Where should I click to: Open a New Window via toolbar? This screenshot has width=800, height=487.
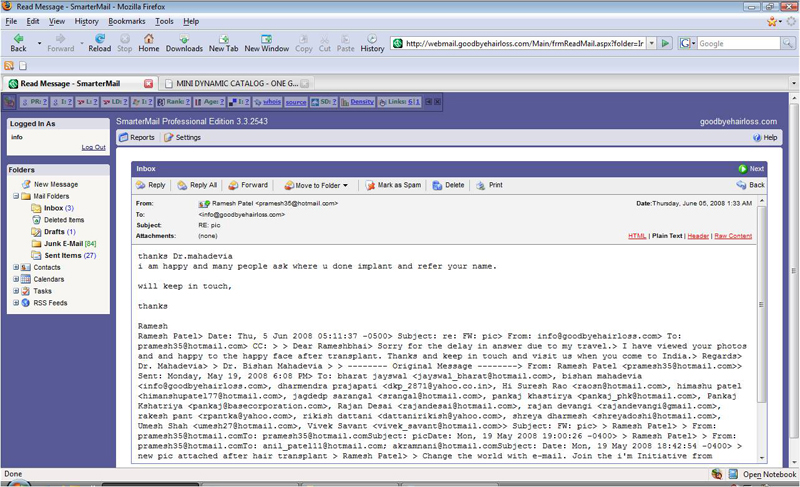266,43
